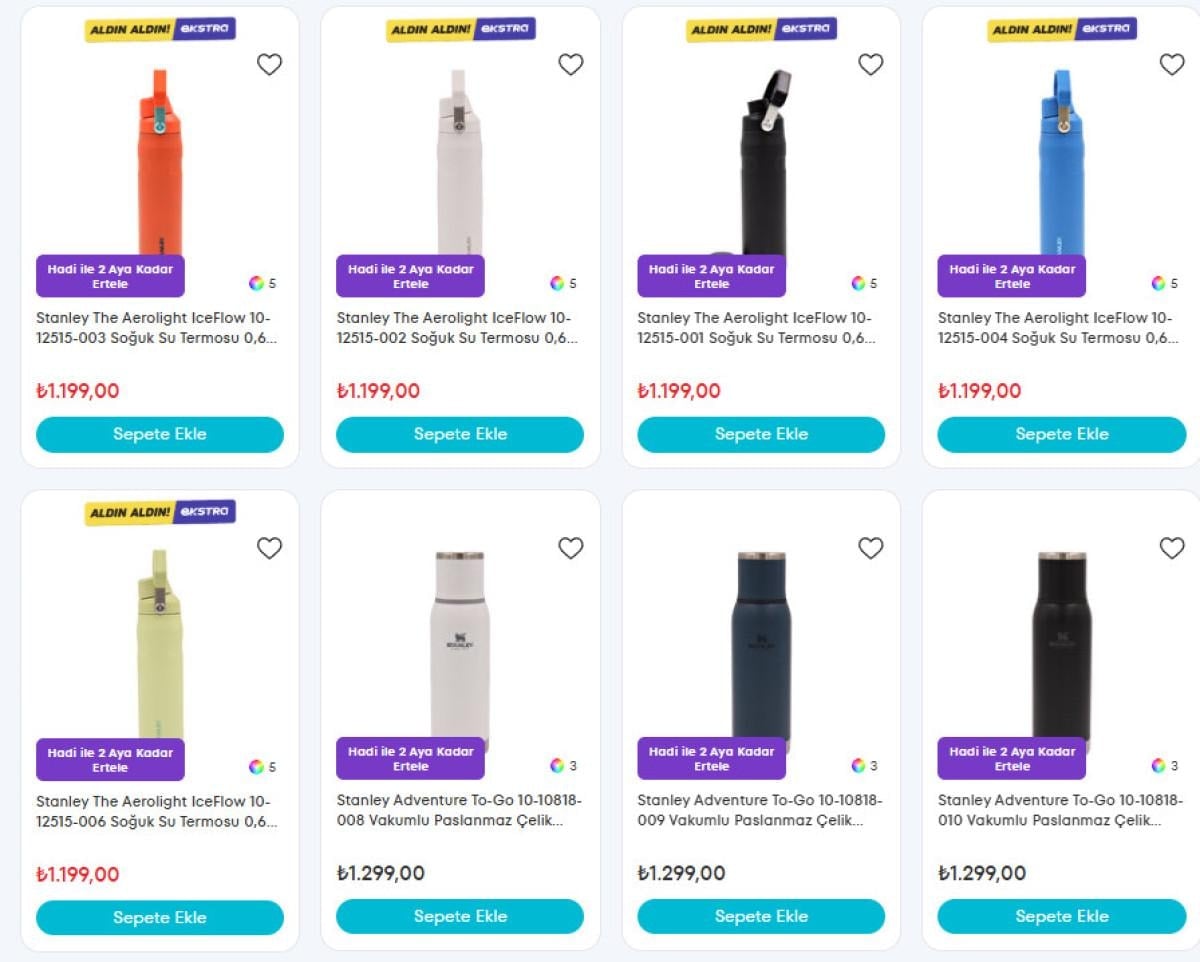This screenshot has height=962, width=1200.
Task: Favorite the blue Aerolight 10-12515-004 bottle
Action: pyautogui.click(x=1171, y=65)
